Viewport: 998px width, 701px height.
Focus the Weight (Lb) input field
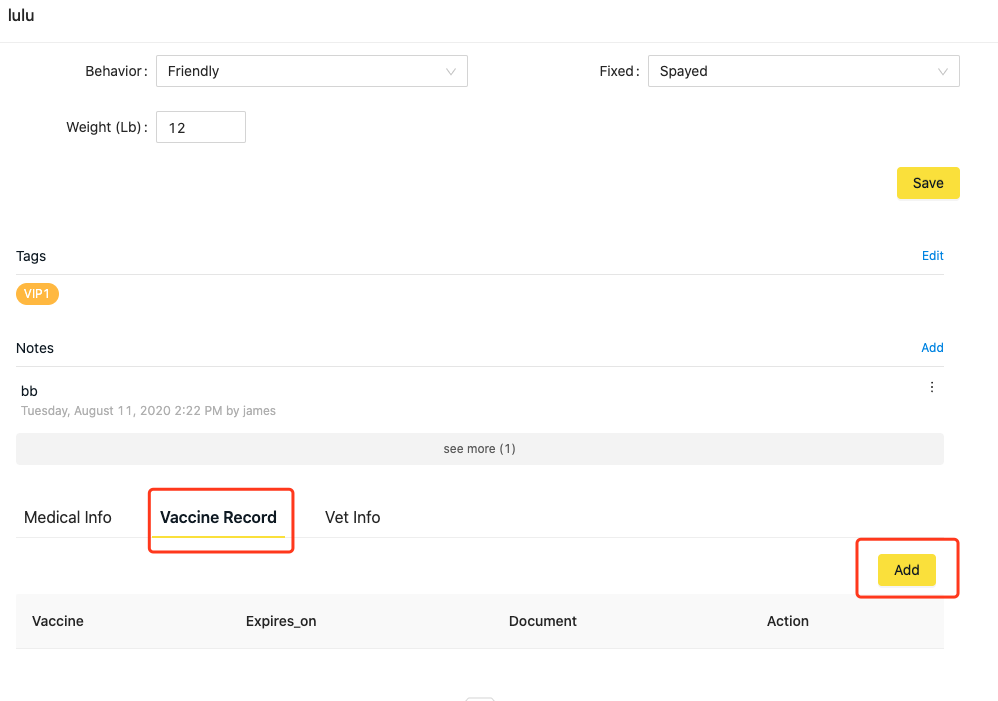pyautogui.click(x=200, y=127)
